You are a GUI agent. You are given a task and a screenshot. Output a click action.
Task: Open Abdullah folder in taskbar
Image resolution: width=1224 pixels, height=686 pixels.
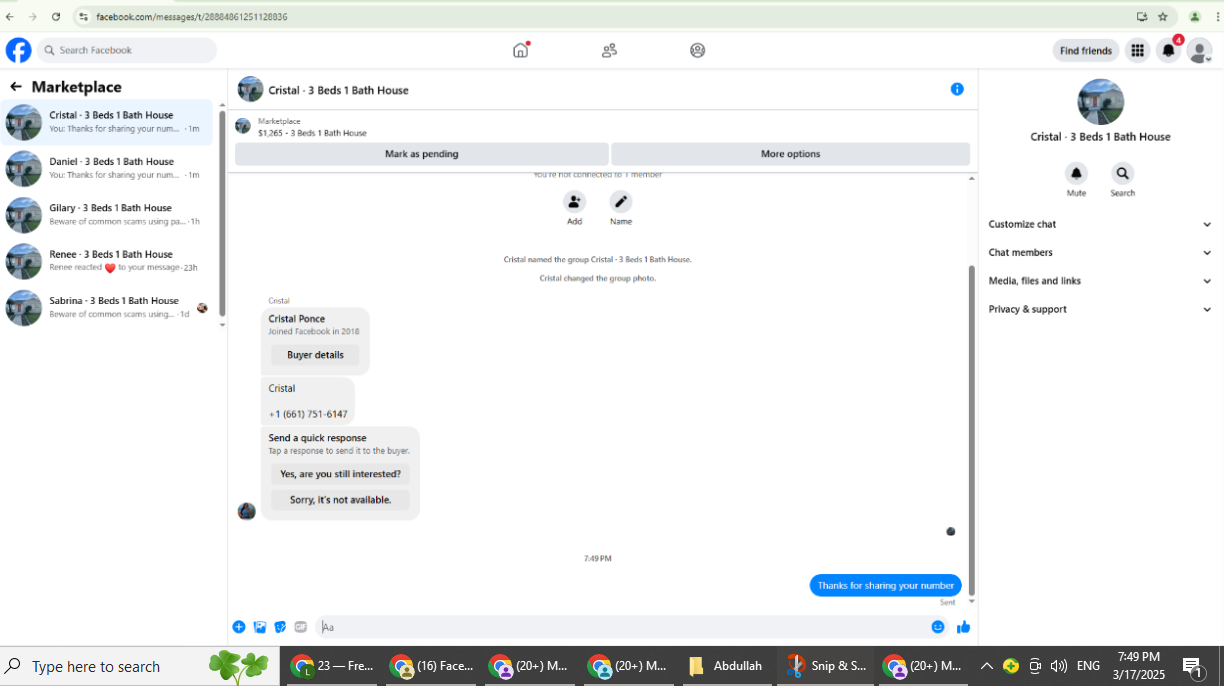point(727,666)
